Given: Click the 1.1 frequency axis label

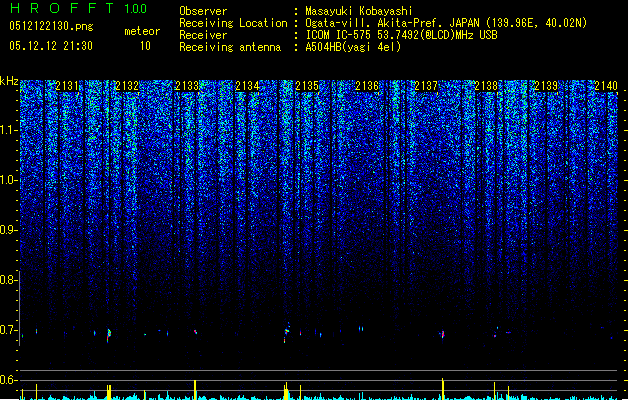Looking at the screenshot, I should coord(9,130).
